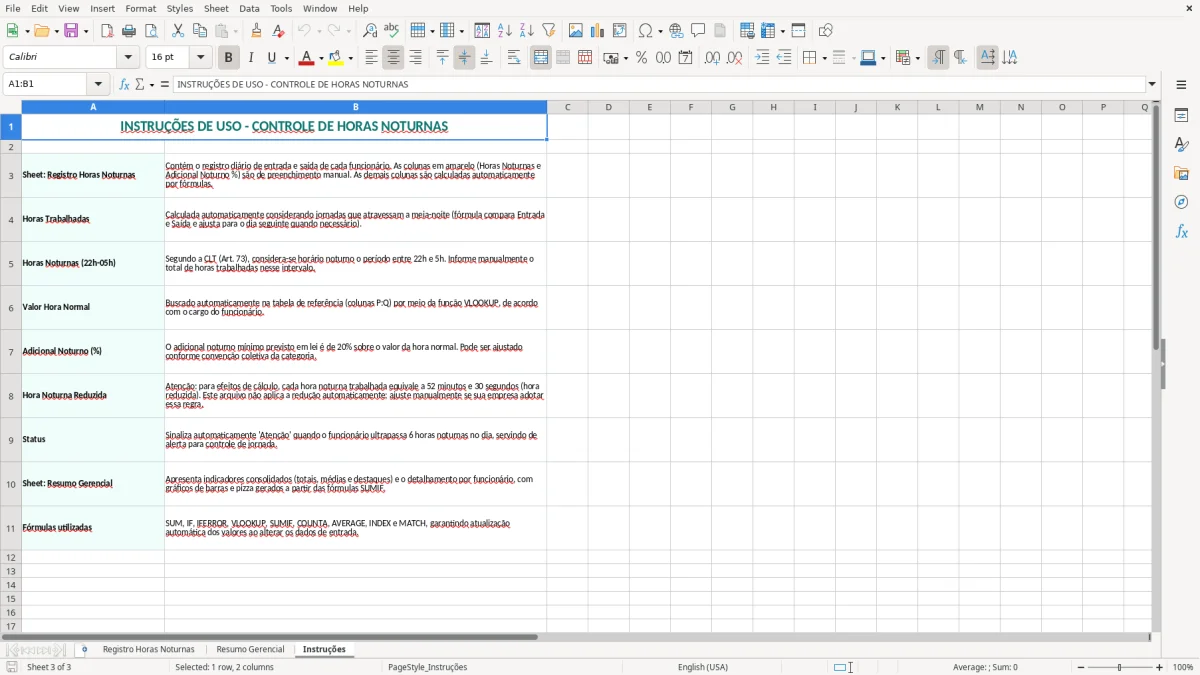This screenshot has height=675, width=1200.
Task: Open the background color dropdown arrow
Action: [x=350, y=58]
